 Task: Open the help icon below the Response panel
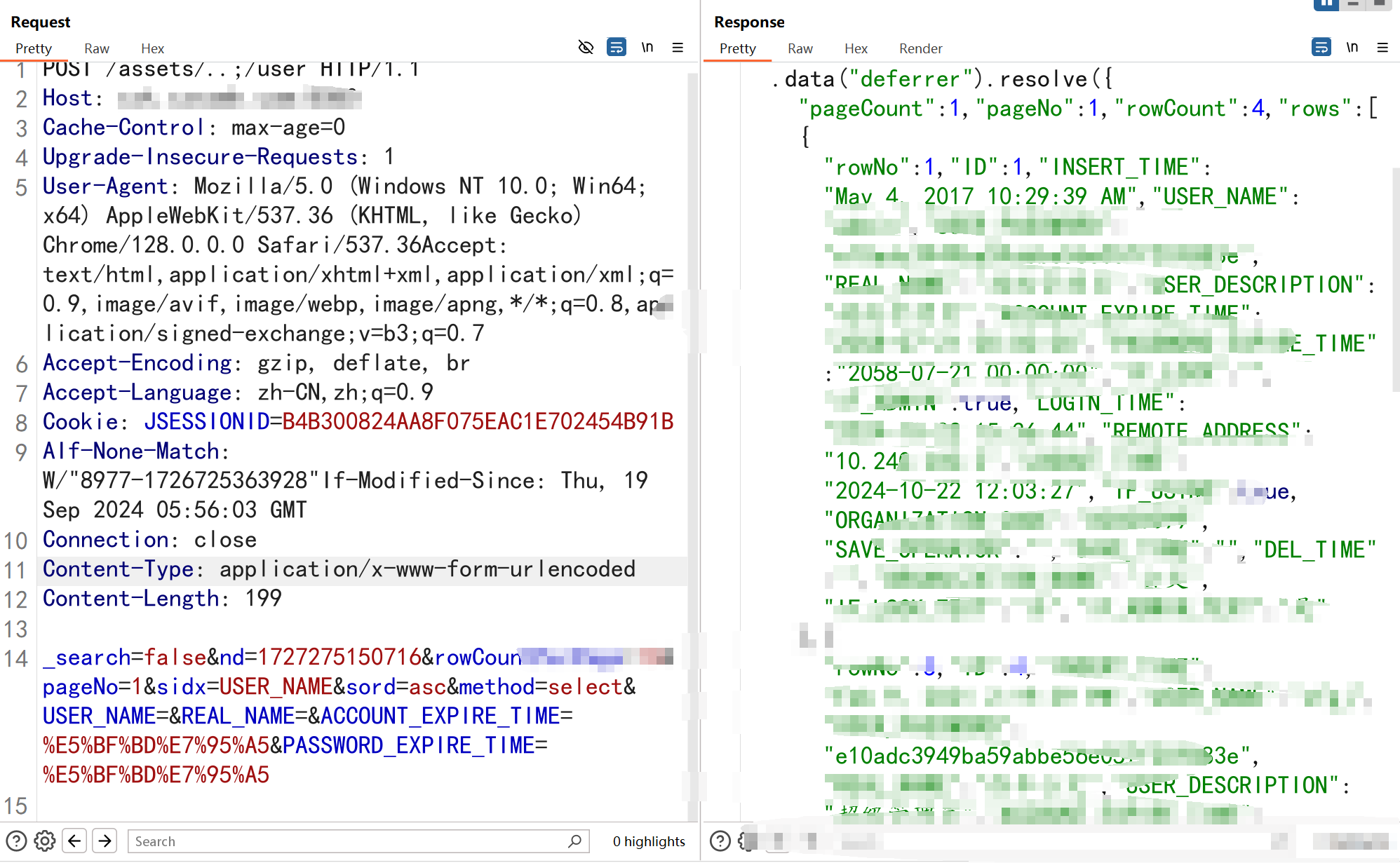pos(720,841)
